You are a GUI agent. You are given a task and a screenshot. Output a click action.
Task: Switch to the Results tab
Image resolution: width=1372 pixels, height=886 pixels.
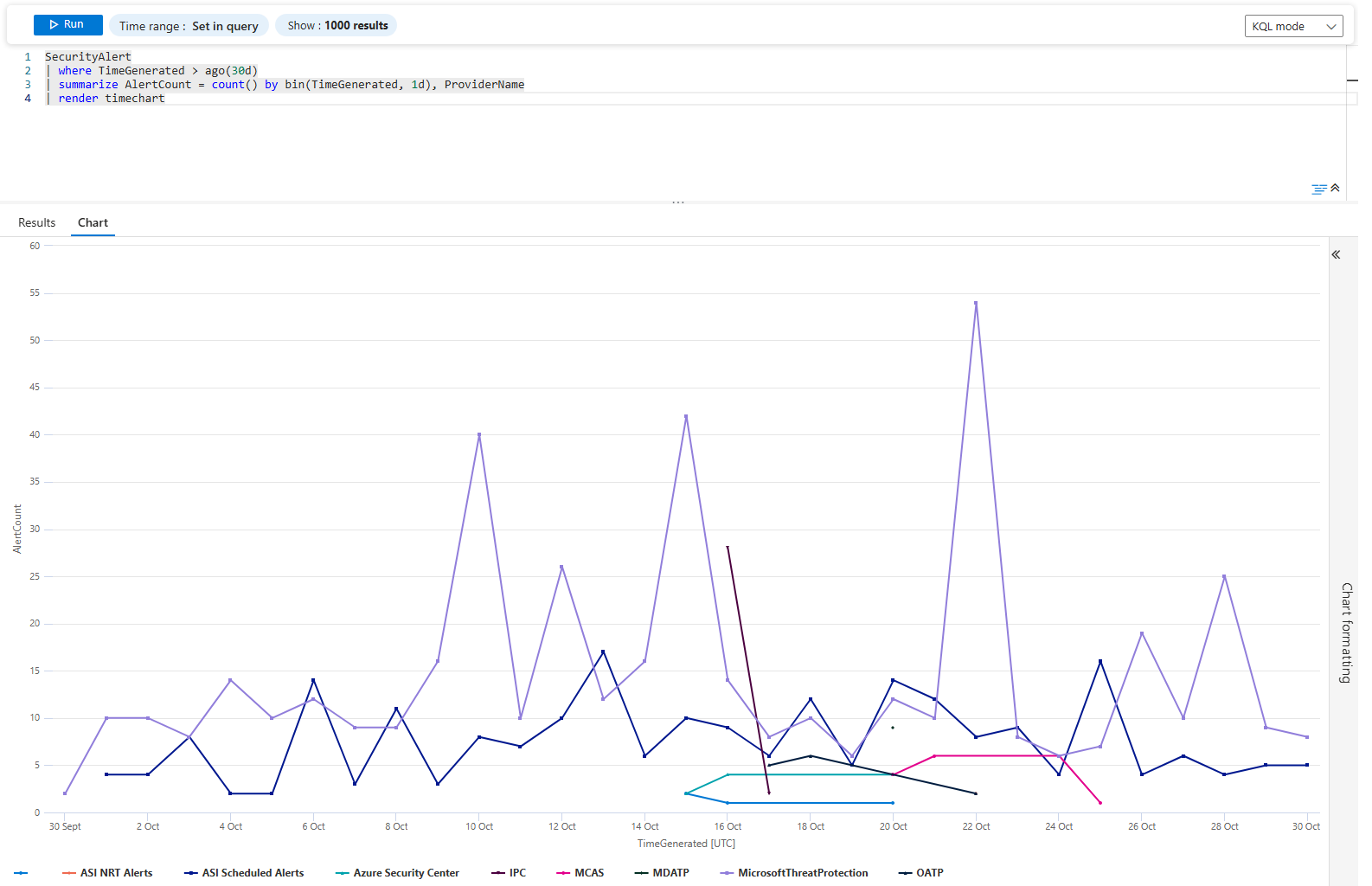click(36, 222)
